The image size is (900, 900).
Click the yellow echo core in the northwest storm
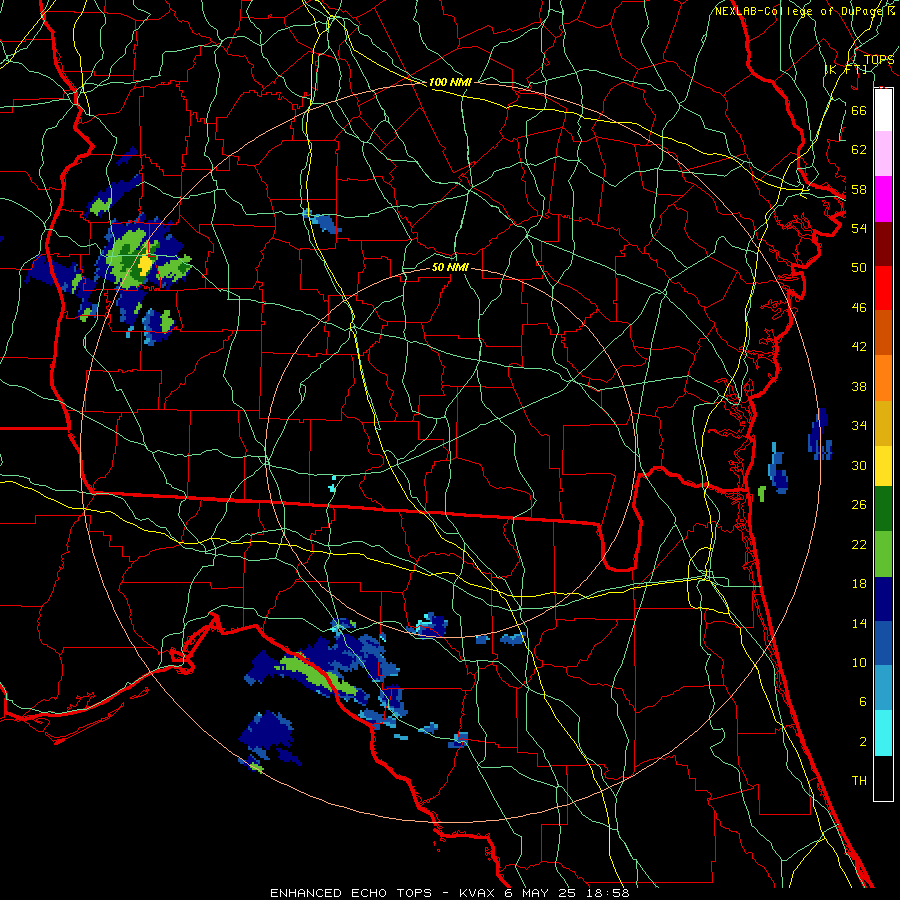(x=146, y=264)
